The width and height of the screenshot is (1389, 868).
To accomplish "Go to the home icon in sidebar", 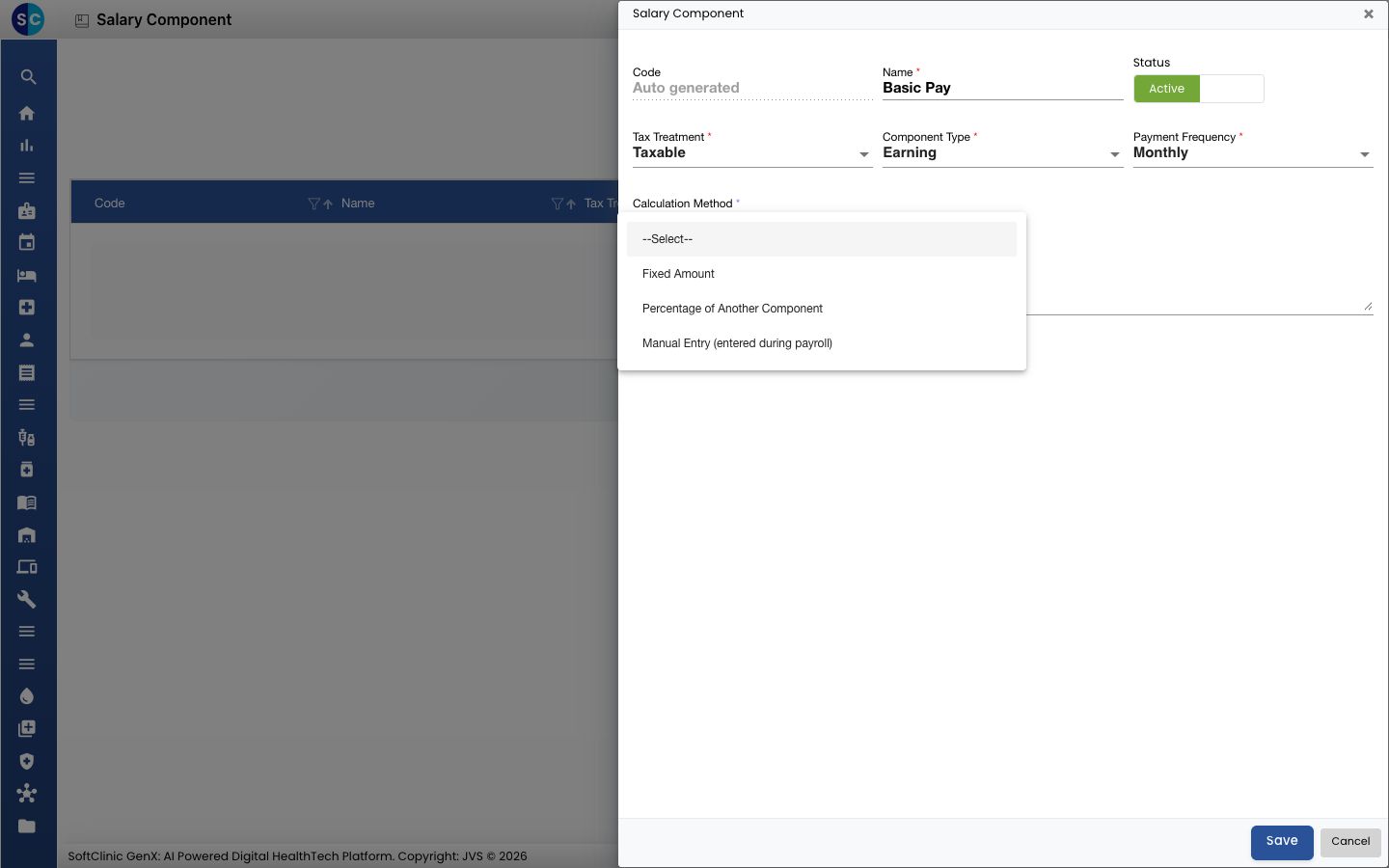I will [27, 113].
